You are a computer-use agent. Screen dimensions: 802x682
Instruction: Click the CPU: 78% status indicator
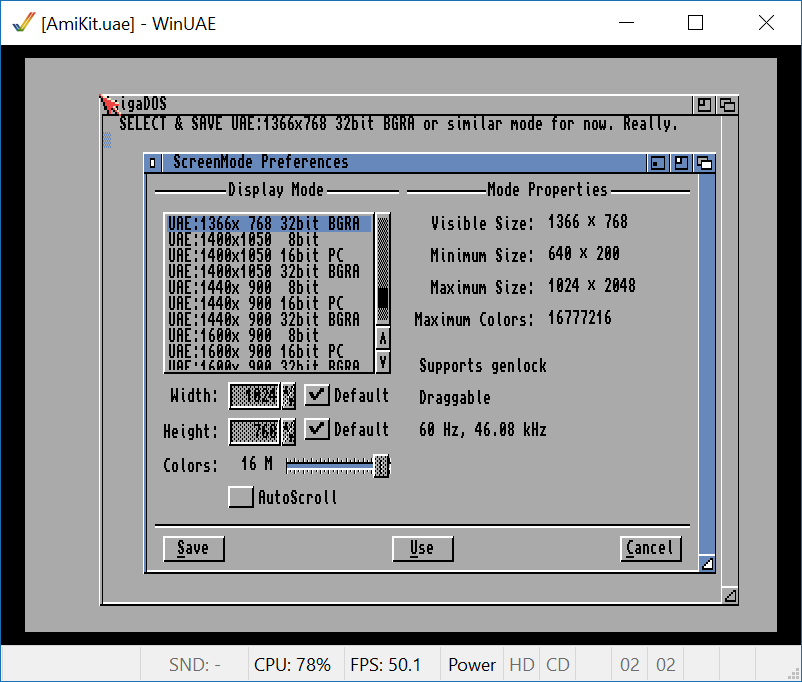(x=296, y=665)
